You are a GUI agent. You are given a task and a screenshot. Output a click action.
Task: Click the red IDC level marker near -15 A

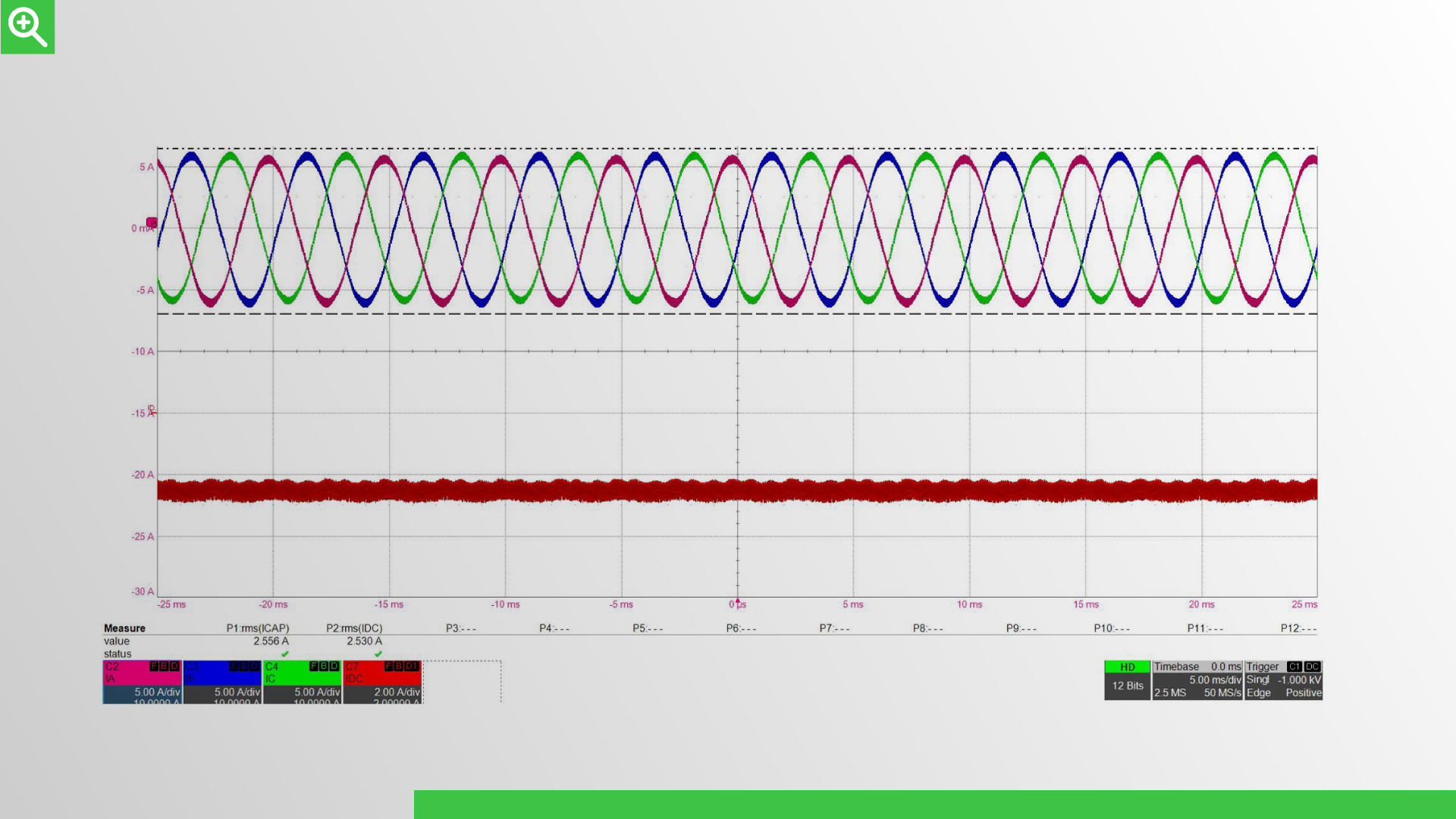pyautogui.click(x=152, y=411)
